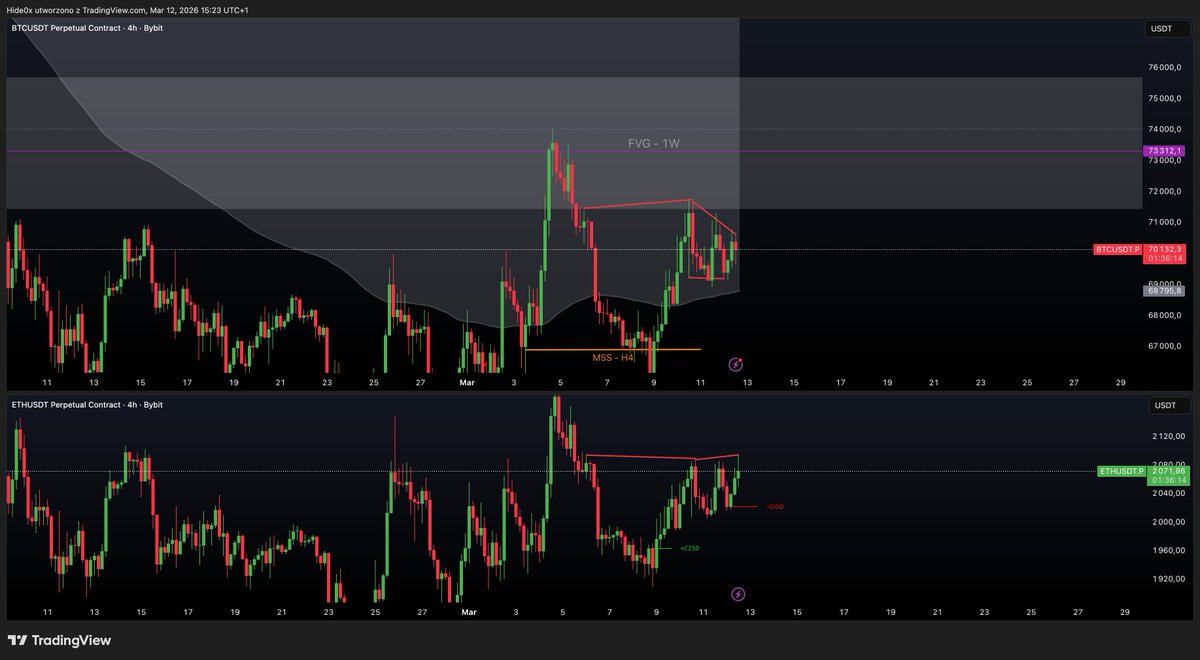The width and height of the screenshot is (1200, 660).
Task: Click the 'Hide0x utworzono z TradingView.com' header text
Action: 76,10
